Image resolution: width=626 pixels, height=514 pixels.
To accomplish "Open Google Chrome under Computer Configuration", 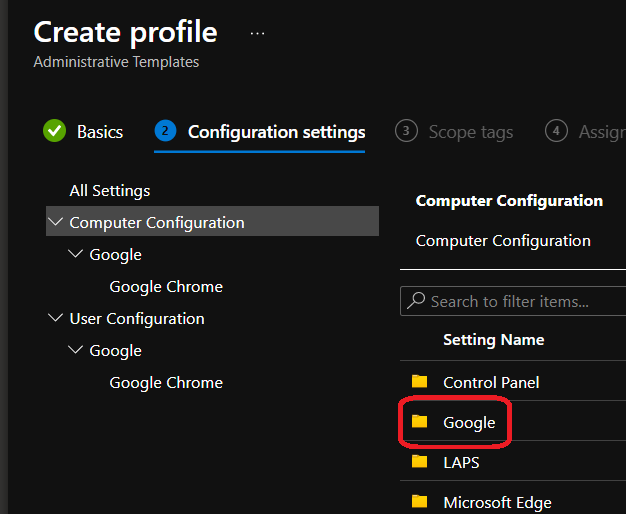I will (166, 286).
